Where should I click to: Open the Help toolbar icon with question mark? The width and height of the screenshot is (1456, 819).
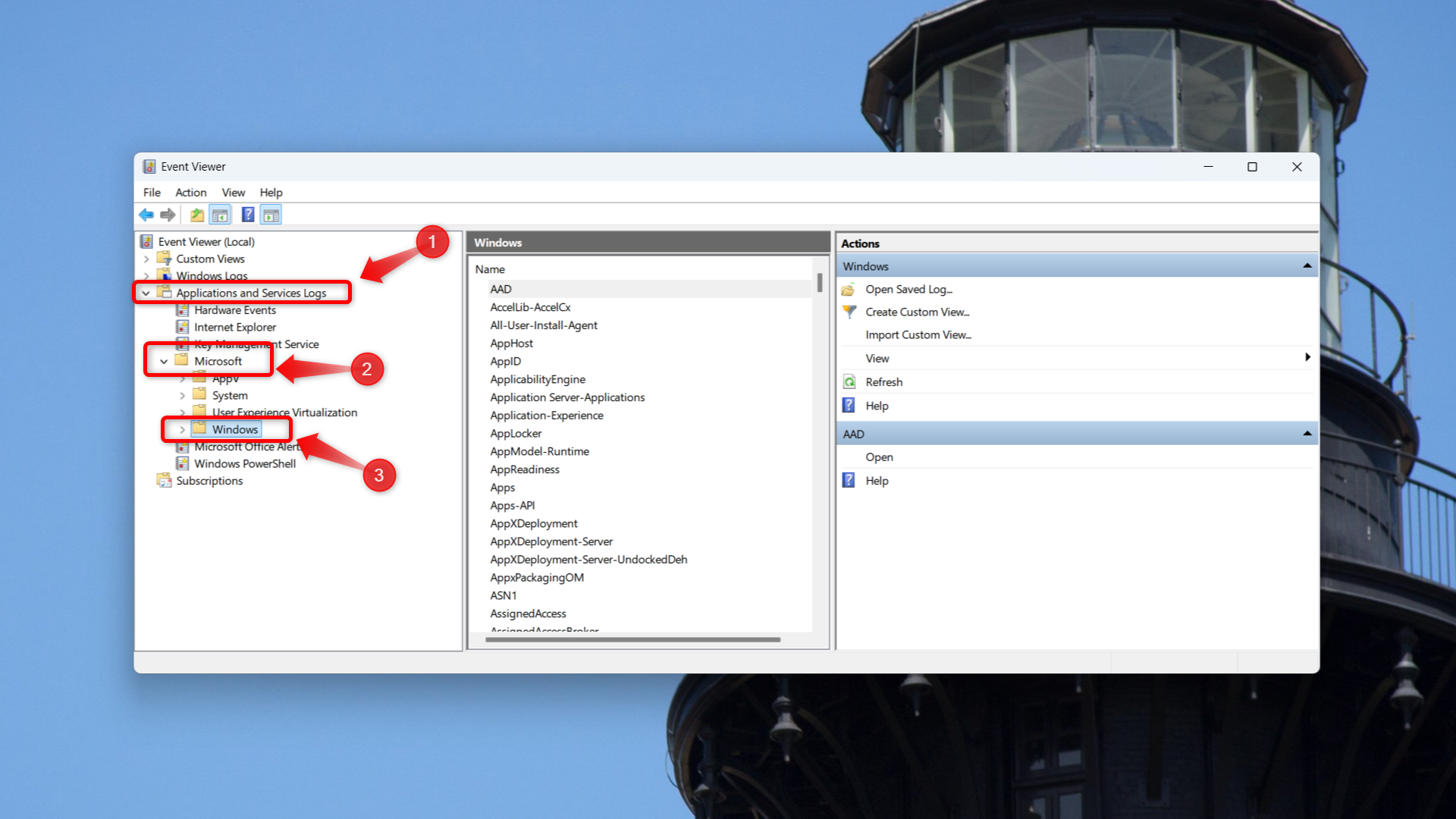248,215
